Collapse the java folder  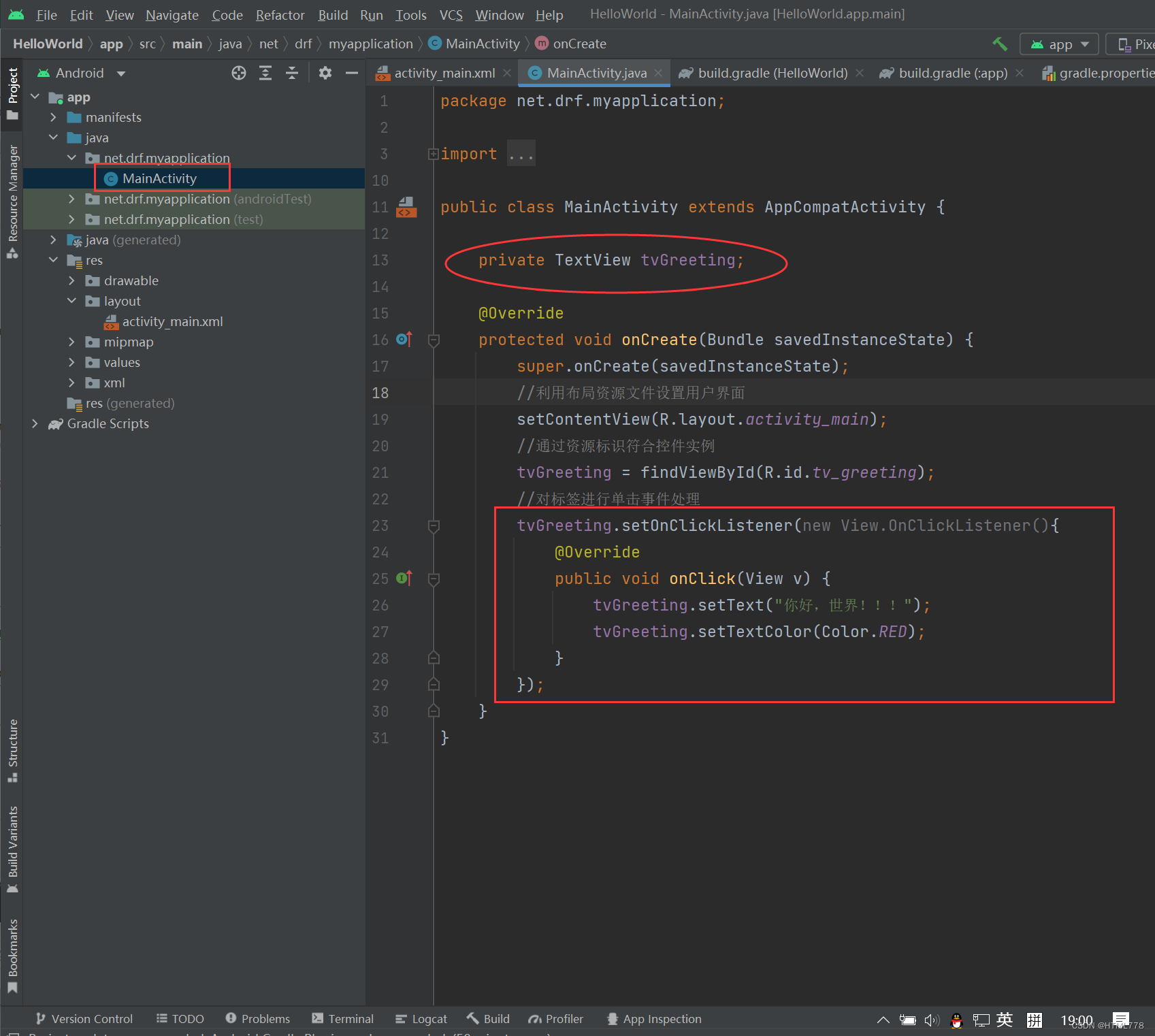point(54,137)
